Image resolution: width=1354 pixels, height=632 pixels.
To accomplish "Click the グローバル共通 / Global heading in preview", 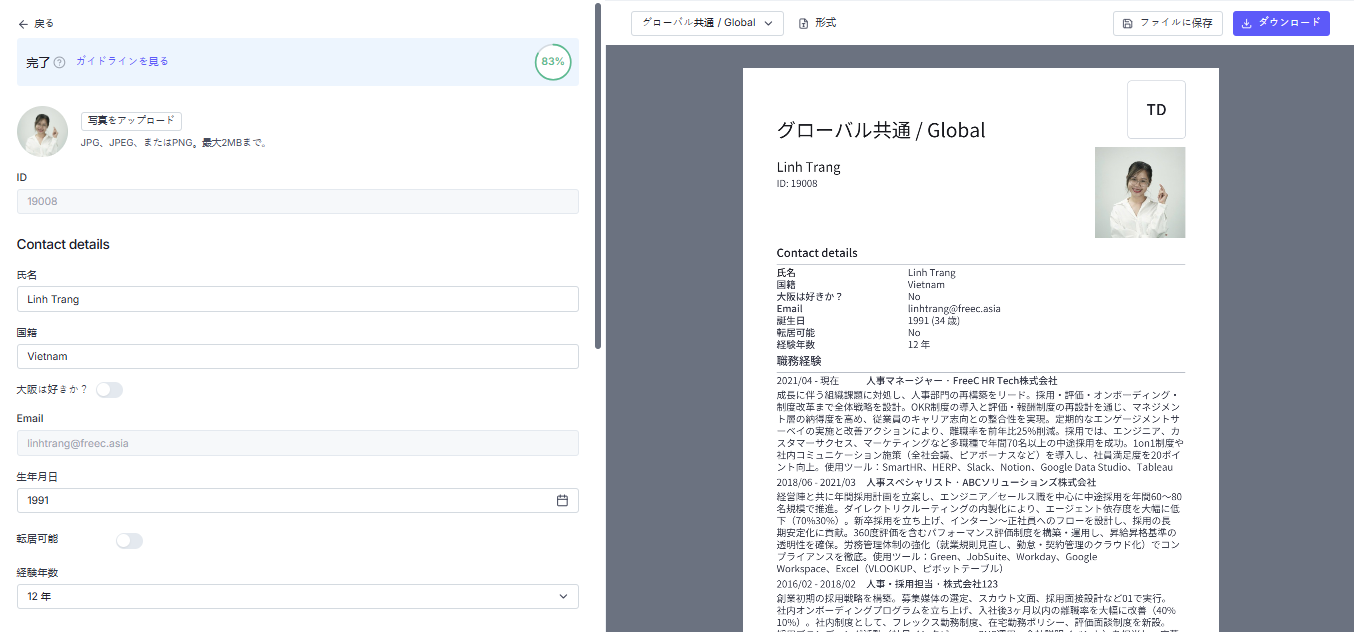I will point(881,130).
